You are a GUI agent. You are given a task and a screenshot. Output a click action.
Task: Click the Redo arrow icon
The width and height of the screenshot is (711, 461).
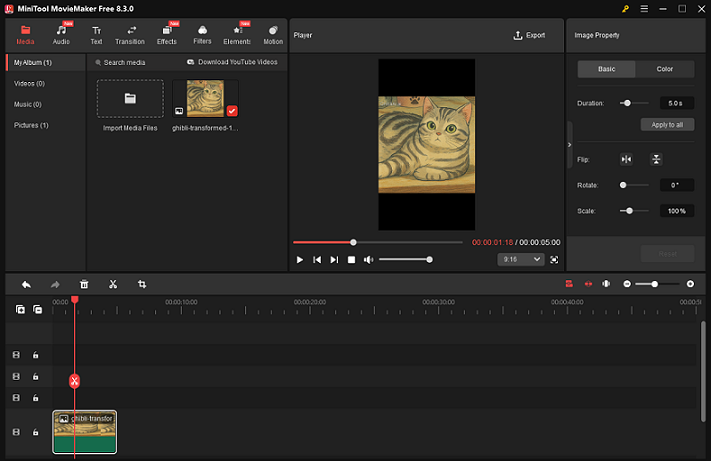pyautogui.click(x=55, y=285)
